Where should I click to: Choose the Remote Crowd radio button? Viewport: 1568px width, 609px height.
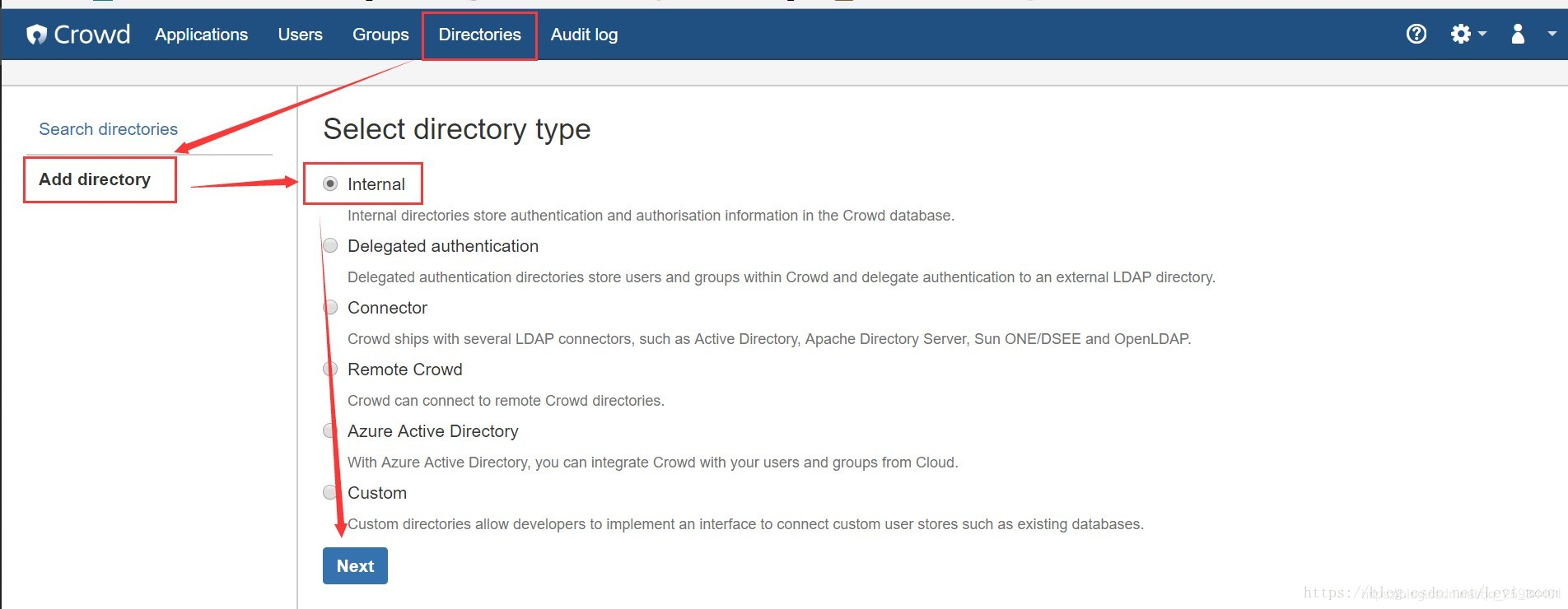pos(330,369)
